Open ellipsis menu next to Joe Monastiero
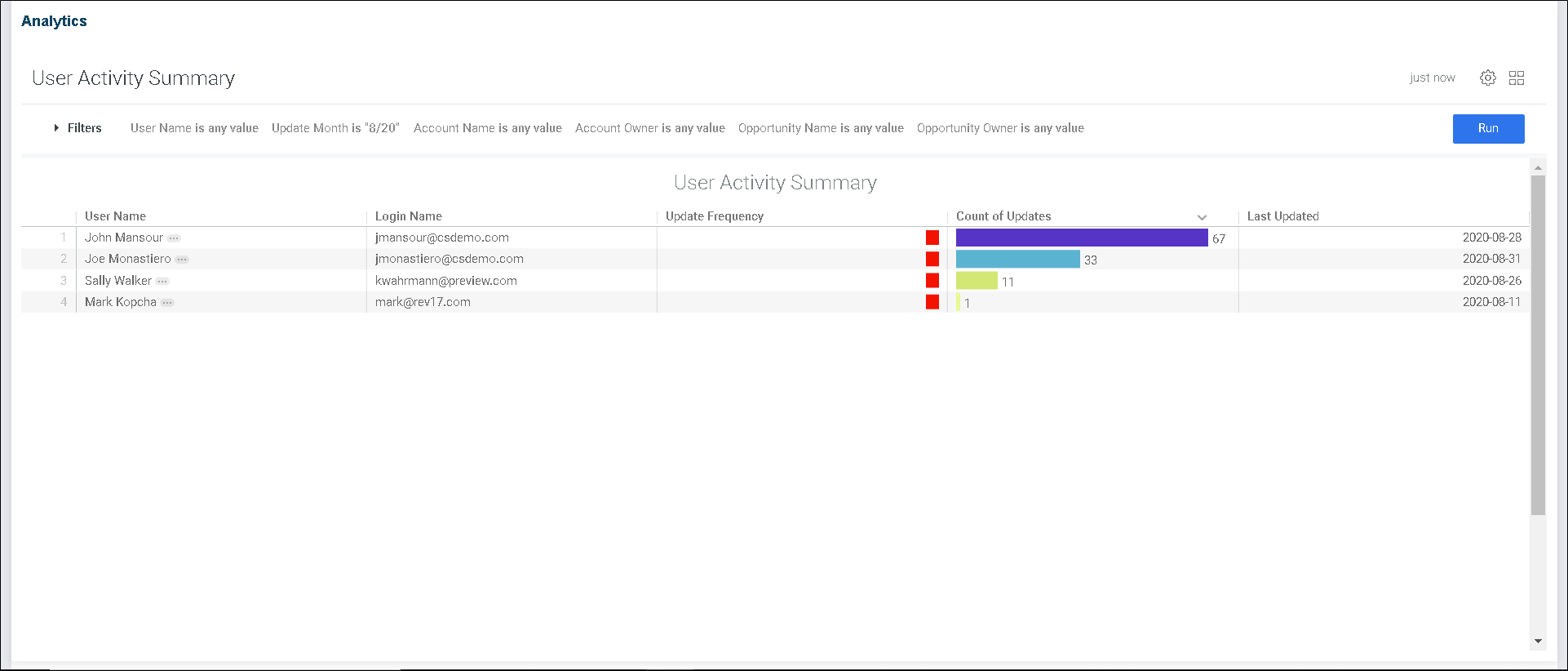This screenshot has height=671, width=1568. (182, 260)
